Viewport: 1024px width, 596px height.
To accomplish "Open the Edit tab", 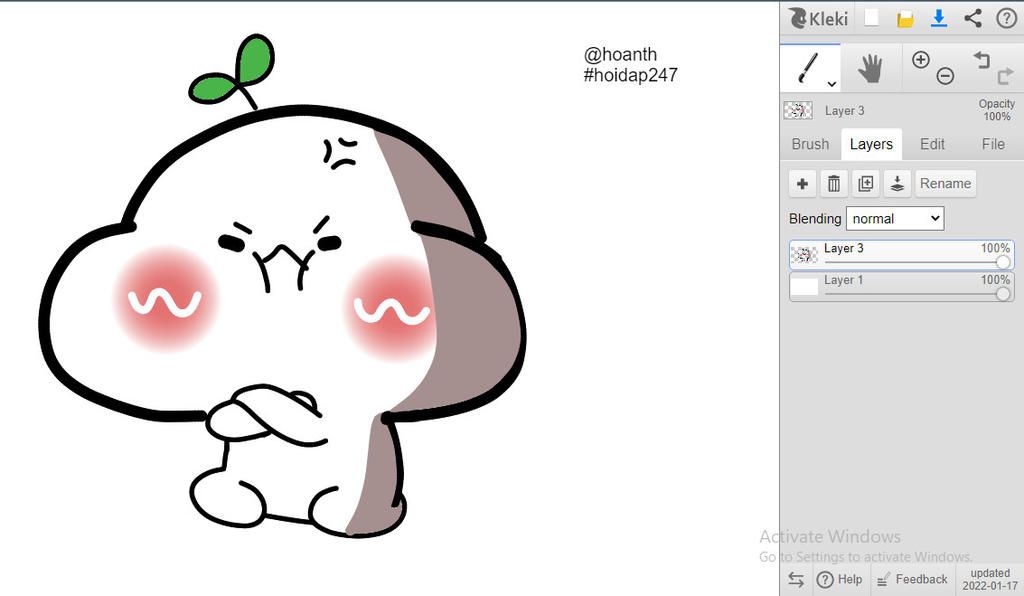I will (932, 144).
